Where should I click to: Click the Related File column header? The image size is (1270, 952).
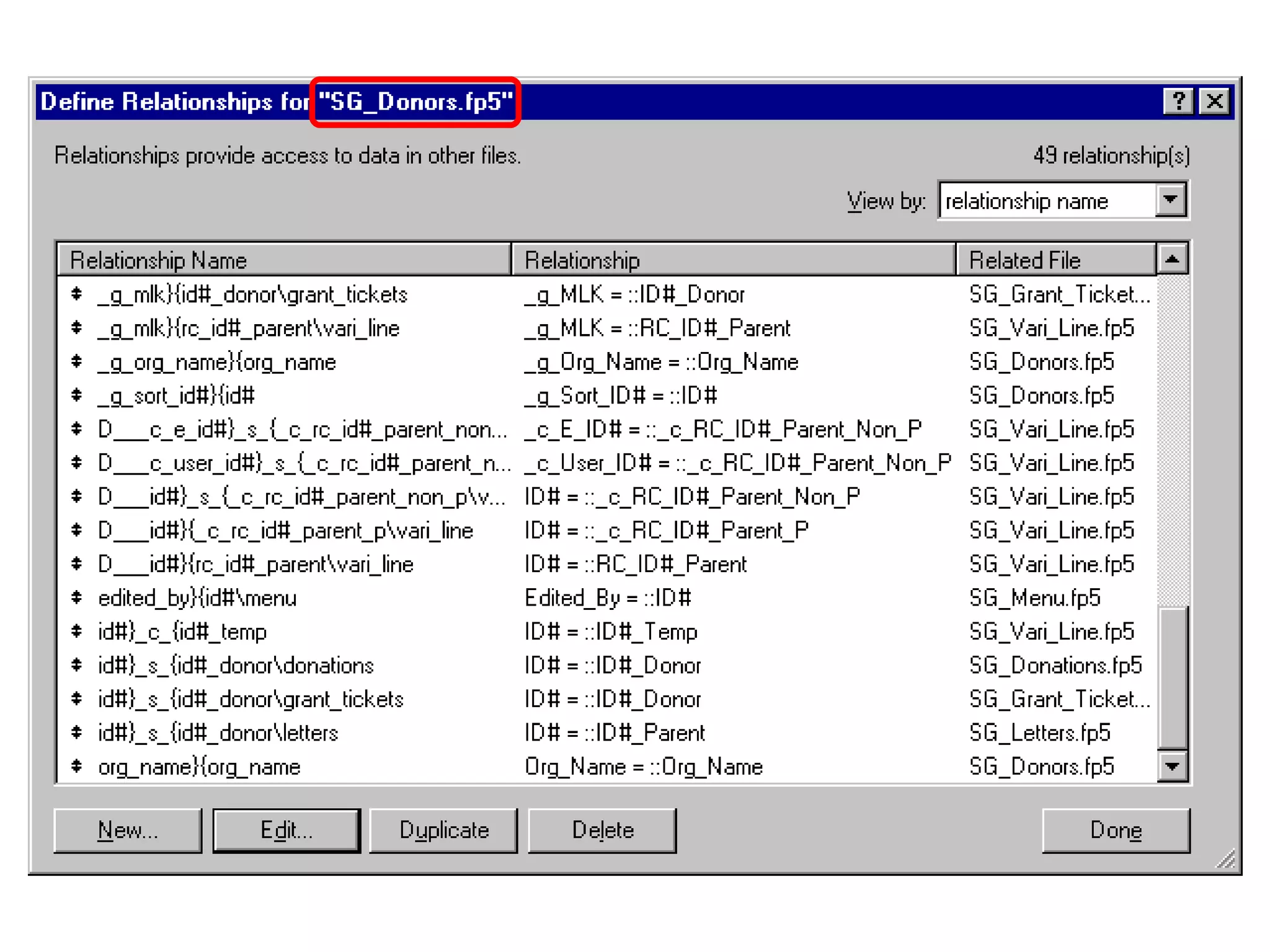coord(1055,260)
